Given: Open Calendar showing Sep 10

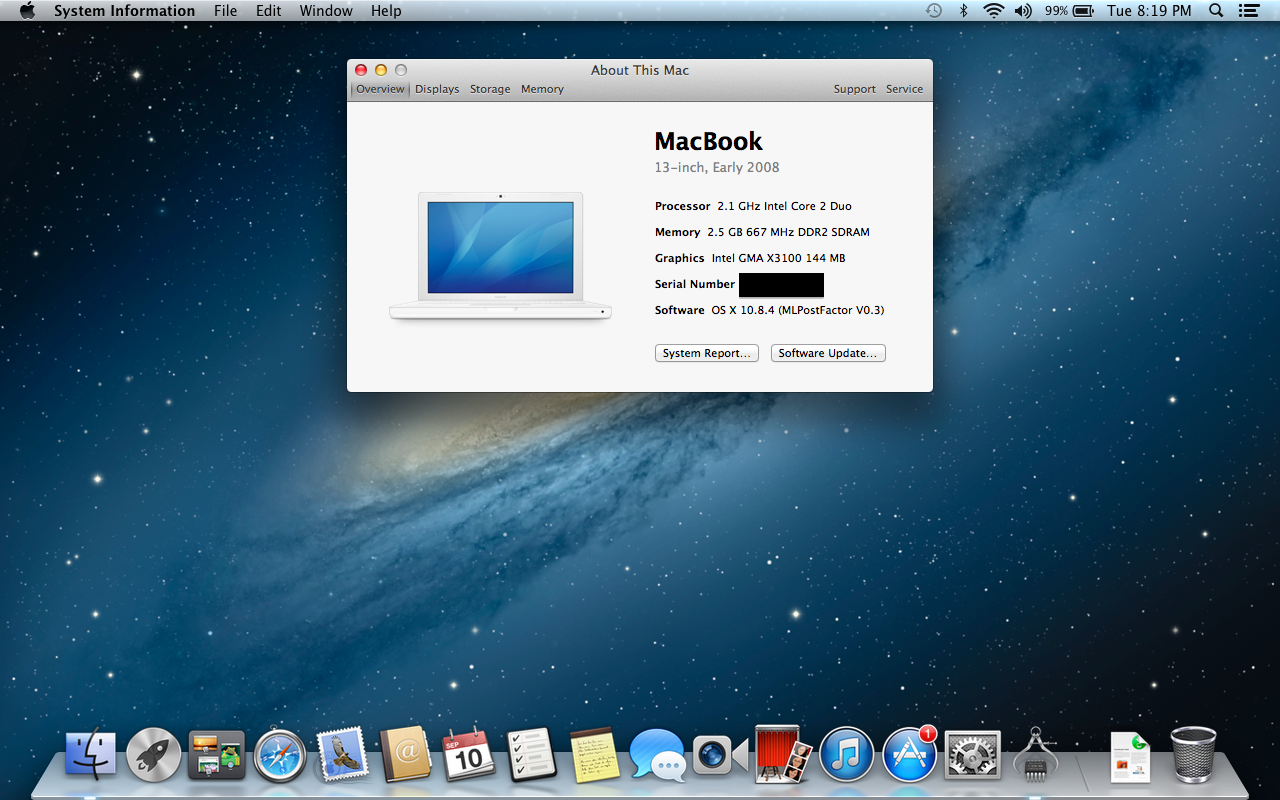Looking at the screenshot, I should click(469, 755).
